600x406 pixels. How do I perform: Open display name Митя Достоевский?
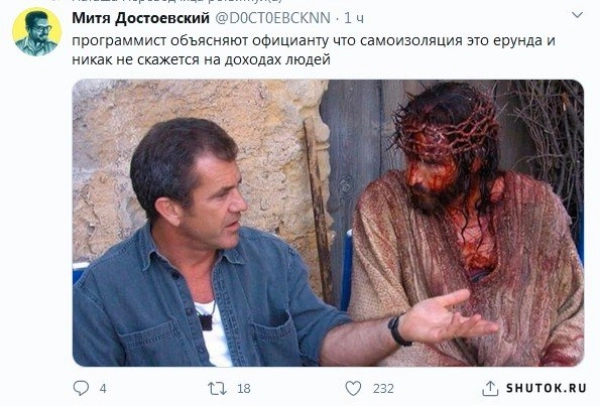(x=141, y=18)
